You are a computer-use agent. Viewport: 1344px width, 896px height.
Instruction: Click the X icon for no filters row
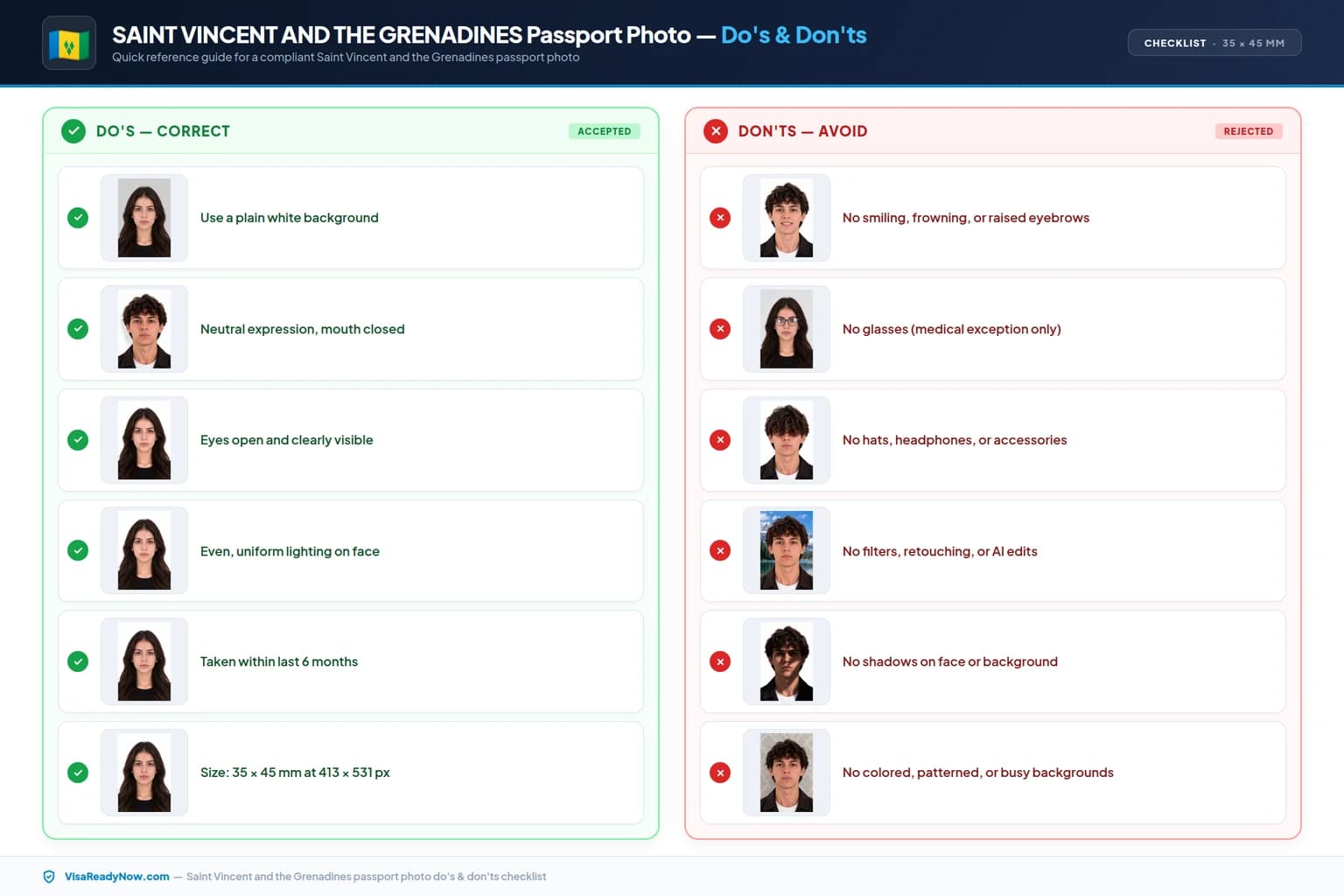click(x=720, y=550)
